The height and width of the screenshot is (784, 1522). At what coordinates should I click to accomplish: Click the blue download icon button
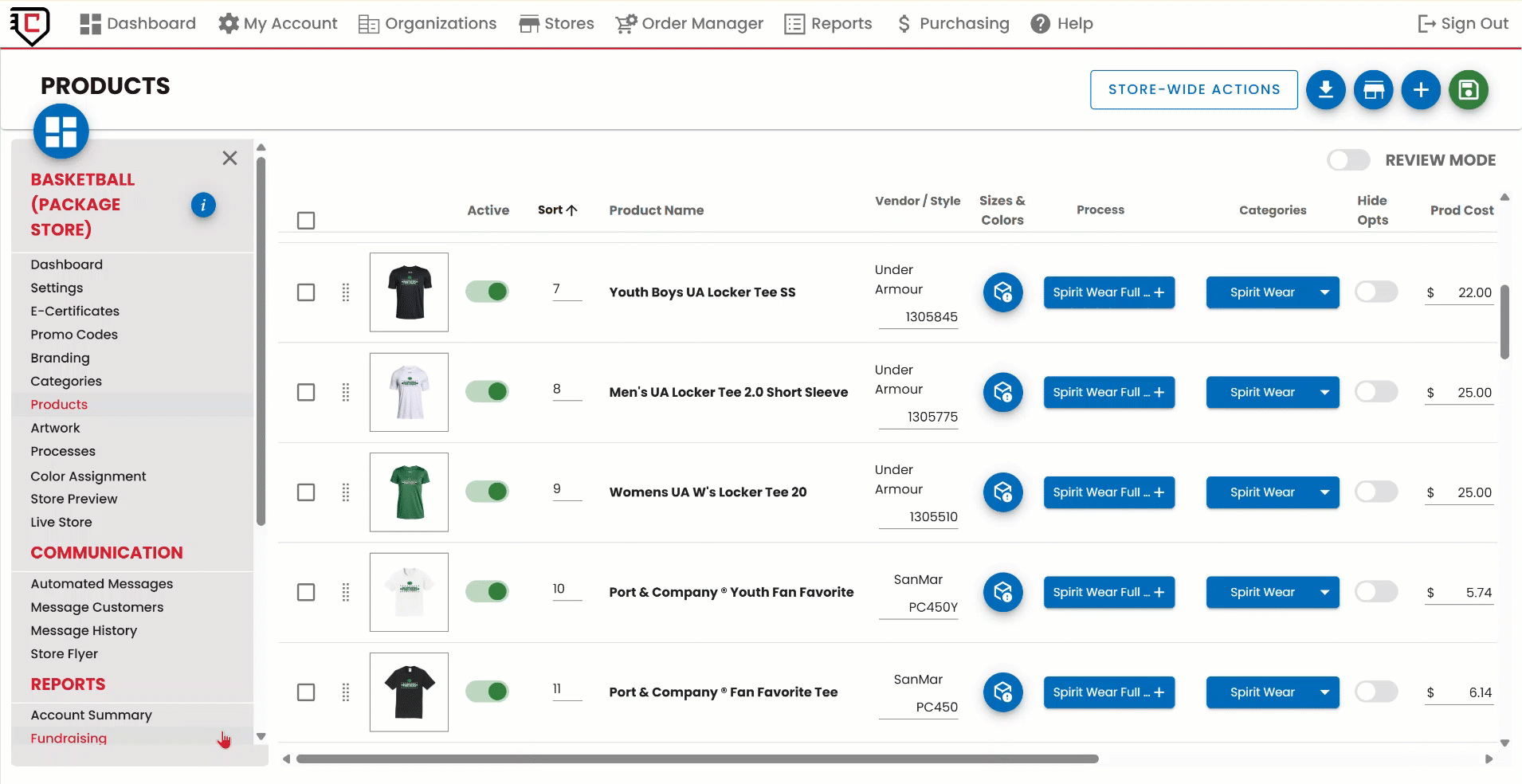click(1325, 90)
